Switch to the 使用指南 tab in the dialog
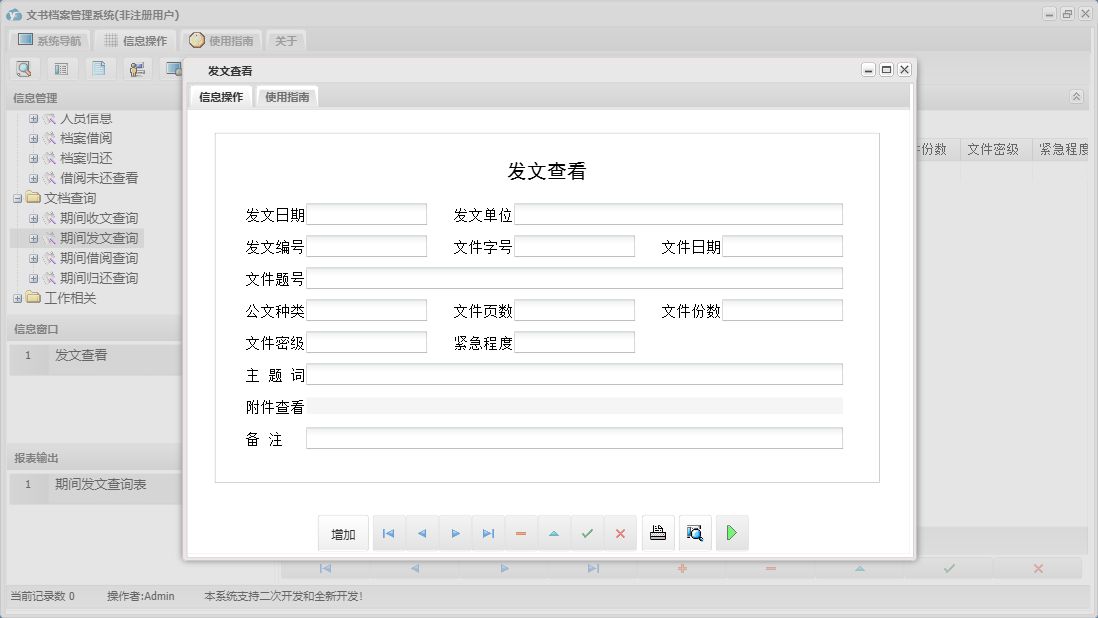Viewport: 1098px width, 618px height. [287, 97]
